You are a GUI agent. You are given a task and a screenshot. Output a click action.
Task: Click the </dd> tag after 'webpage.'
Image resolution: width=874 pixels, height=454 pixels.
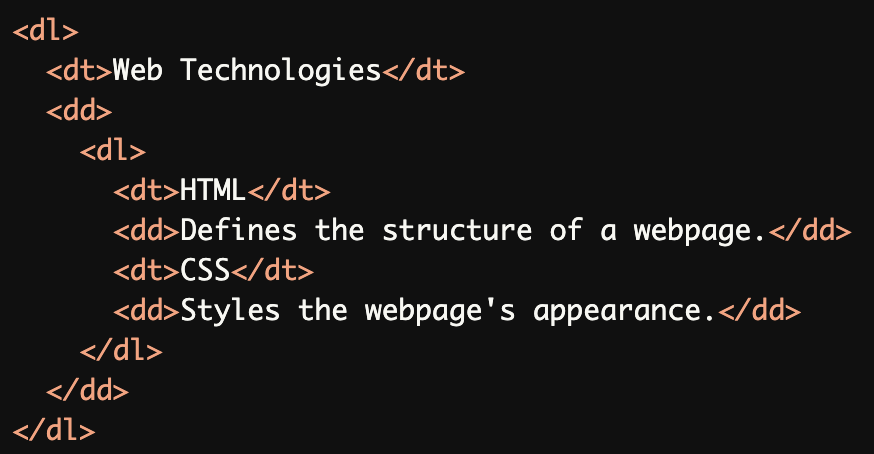click(x=808, y=231)
